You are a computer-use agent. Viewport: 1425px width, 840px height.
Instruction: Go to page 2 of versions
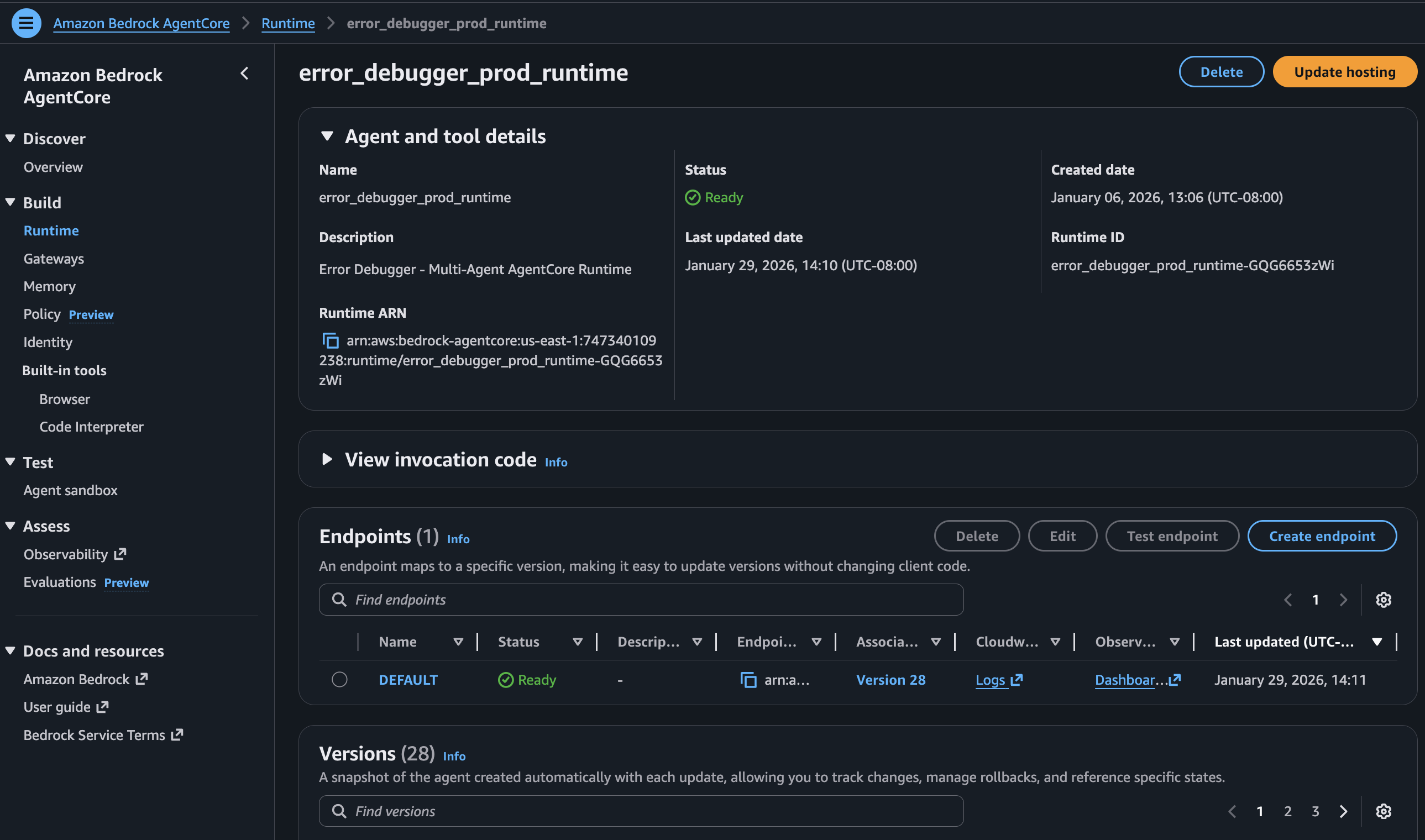(1288, 811)
